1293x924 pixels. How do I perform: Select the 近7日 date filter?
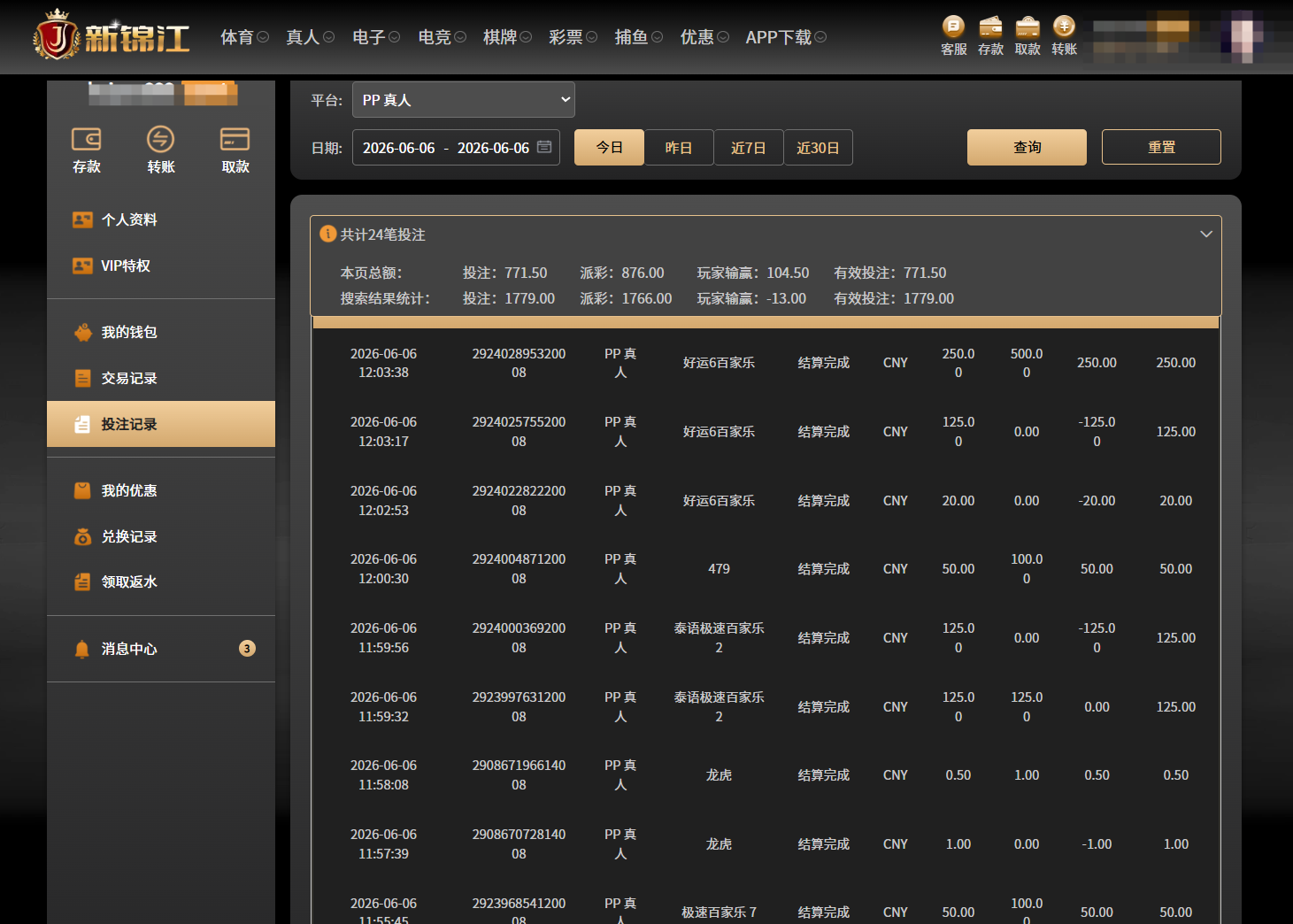[749, 147]
